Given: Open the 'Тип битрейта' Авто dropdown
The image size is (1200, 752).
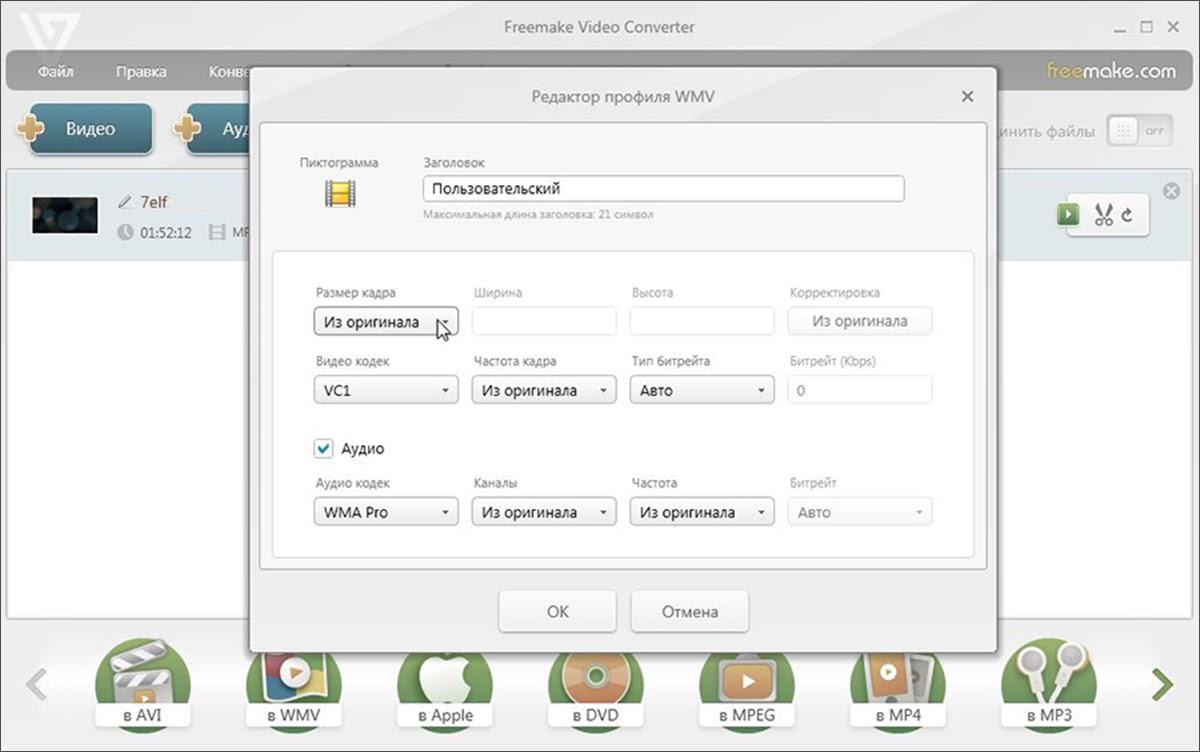Looking at the screenshot, I should coord(702,390).
